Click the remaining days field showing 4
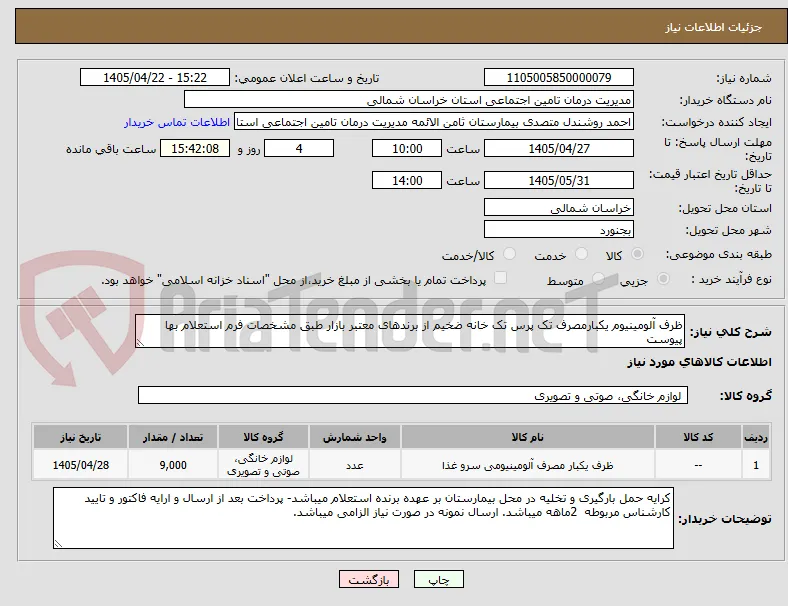The width and height of the screenshot is (788, 606). (299, 148)
